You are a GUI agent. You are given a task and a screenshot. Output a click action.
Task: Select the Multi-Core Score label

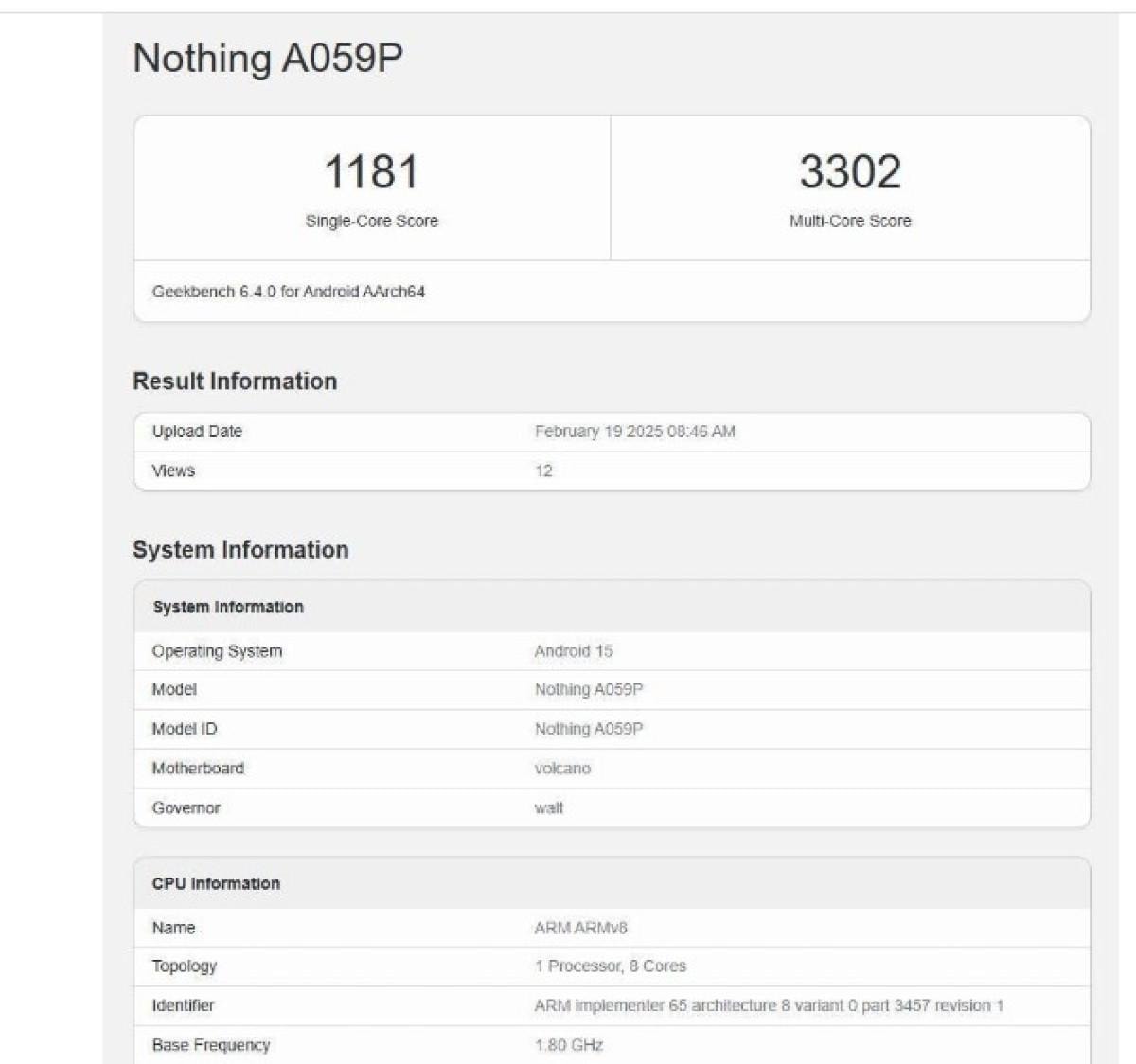click(850, 222)
